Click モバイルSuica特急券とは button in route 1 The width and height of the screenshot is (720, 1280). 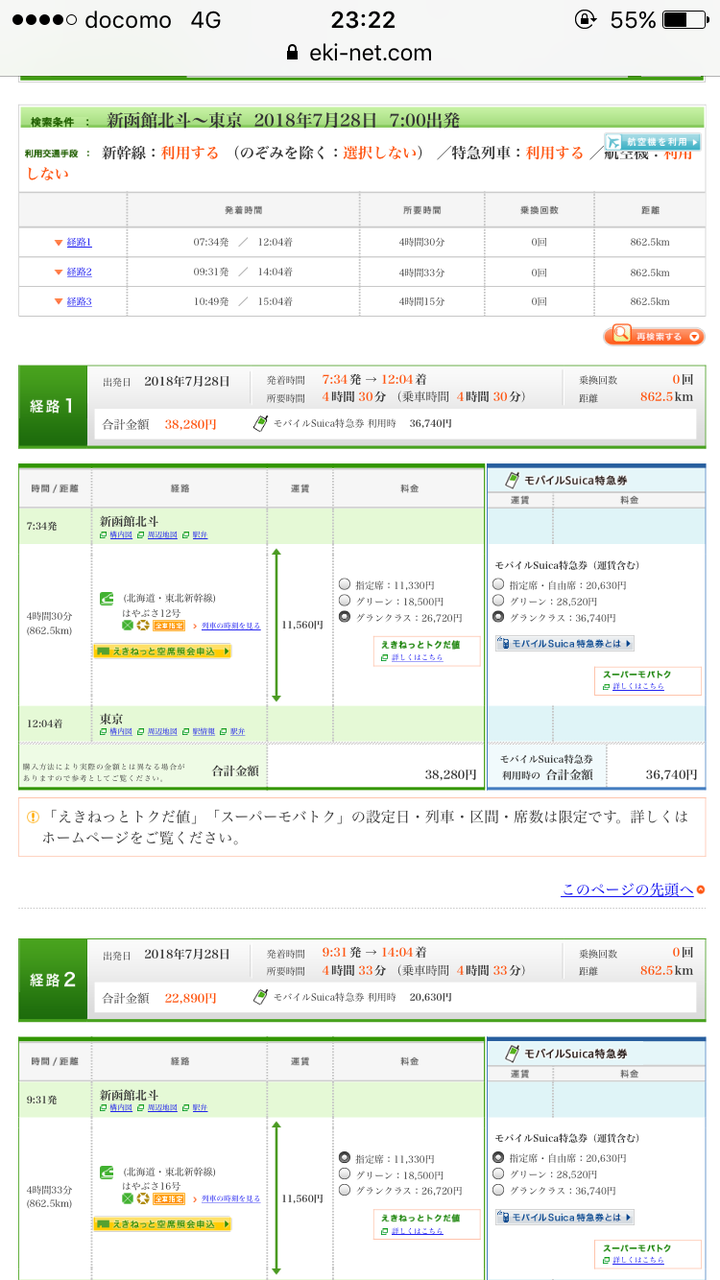click(565, 644)
